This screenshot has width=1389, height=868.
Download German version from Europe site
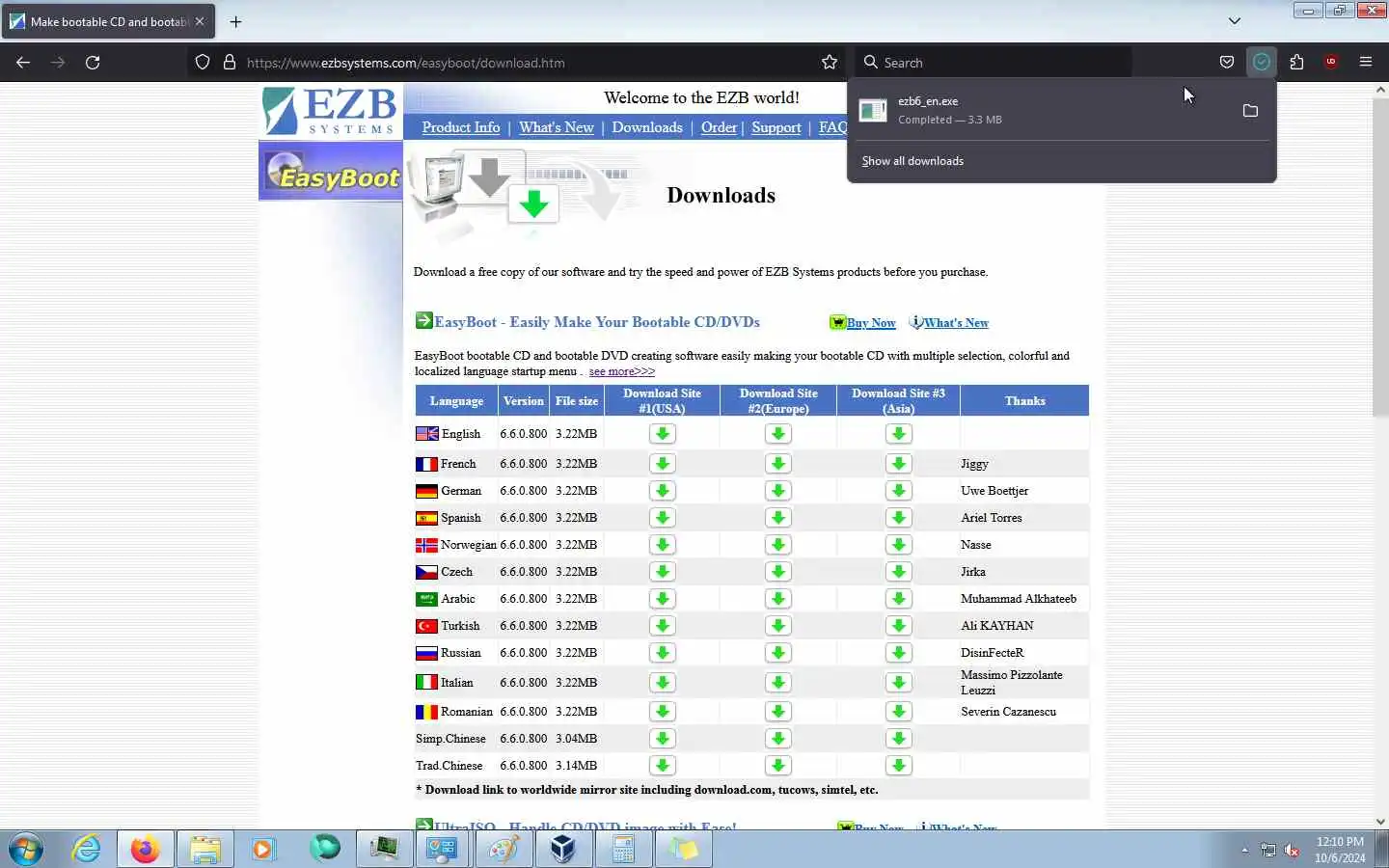click(777, 491)
